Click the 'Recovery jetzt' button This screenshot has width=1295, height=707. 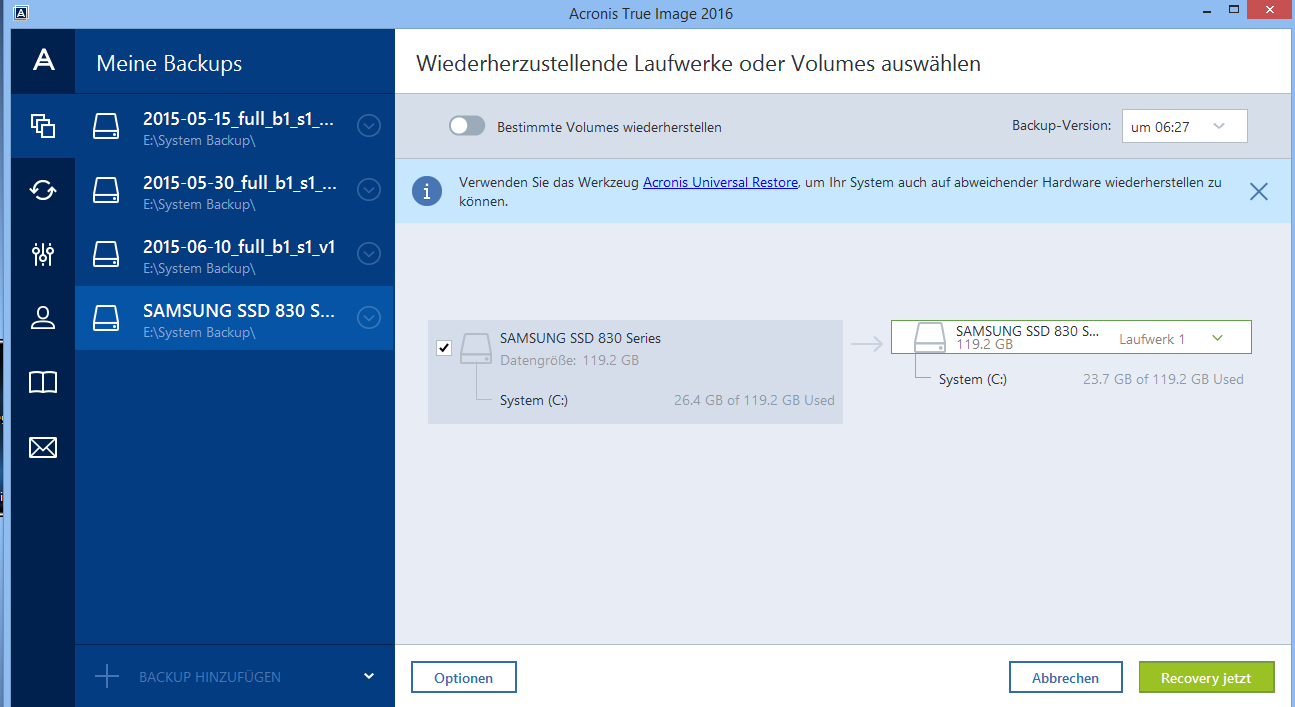click(x=1206, y=678)
